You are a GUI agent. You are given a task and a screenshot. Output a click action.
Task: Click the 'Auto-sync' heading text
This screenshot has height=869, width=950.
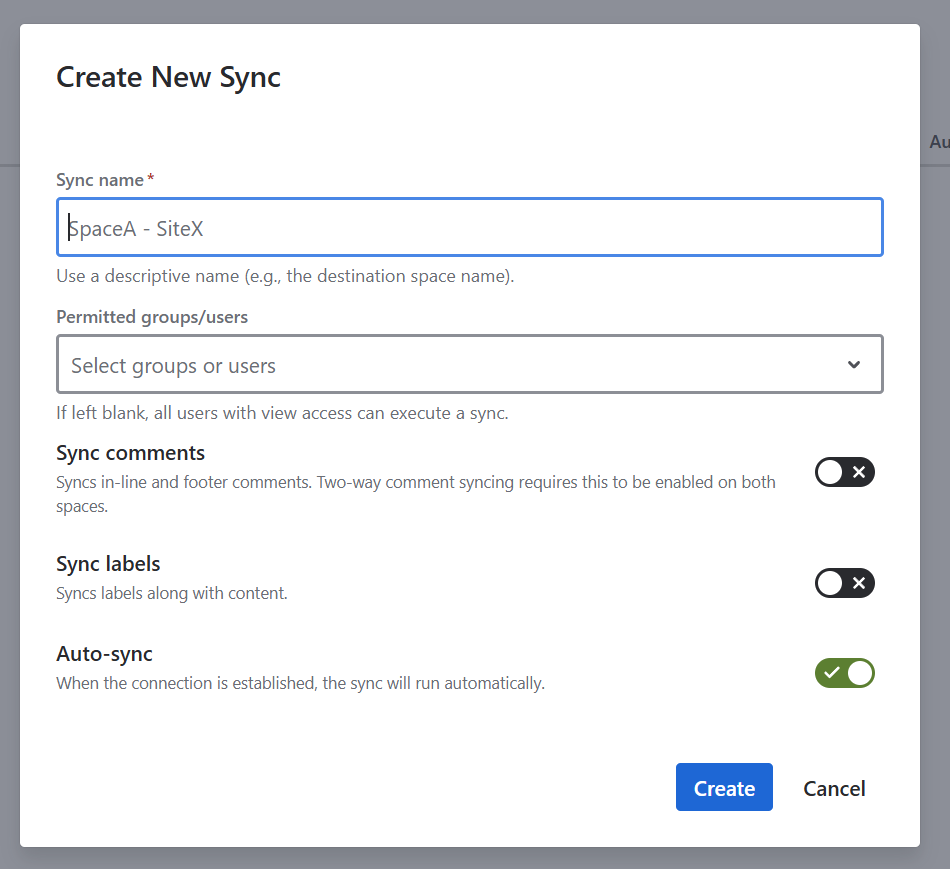coord(104,654)
